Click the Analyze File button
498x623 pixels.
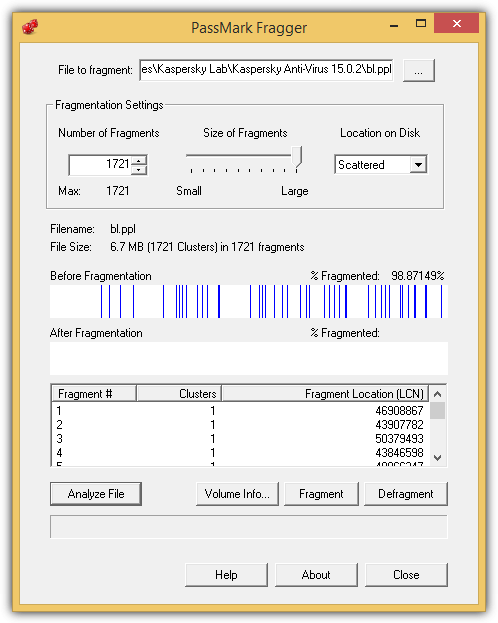[96, 494]
